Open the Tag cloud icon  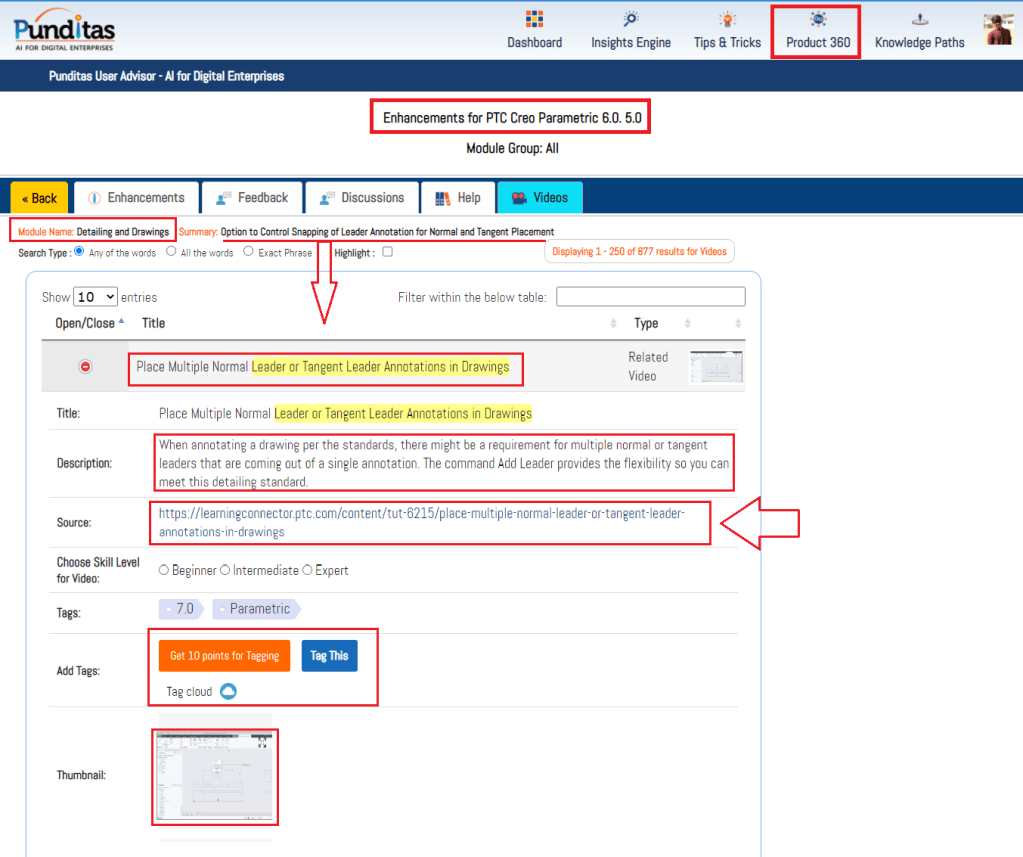click(x=228, y=691)
